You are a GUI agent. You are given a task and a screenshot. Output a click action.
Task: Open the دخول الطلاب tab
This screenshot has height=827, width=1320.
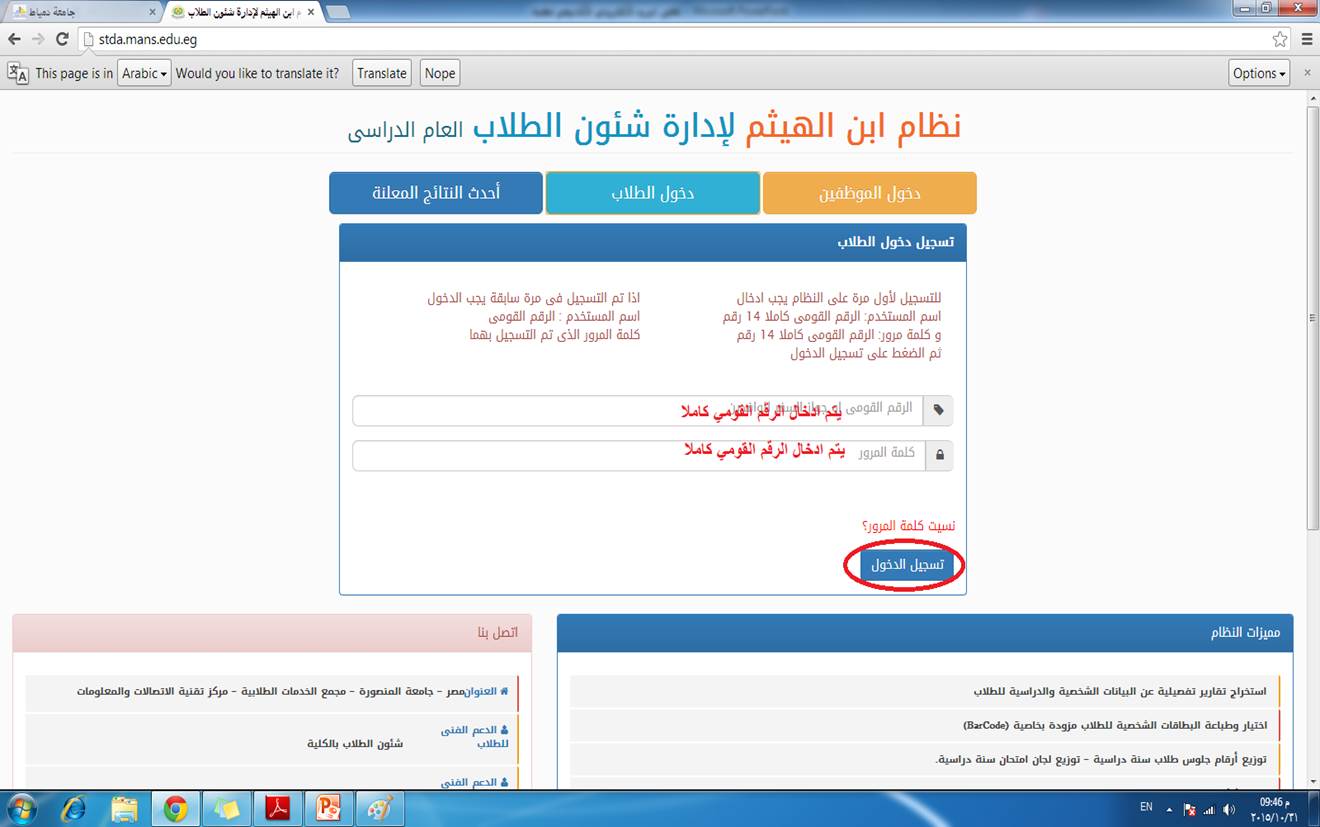coord(653,193)
